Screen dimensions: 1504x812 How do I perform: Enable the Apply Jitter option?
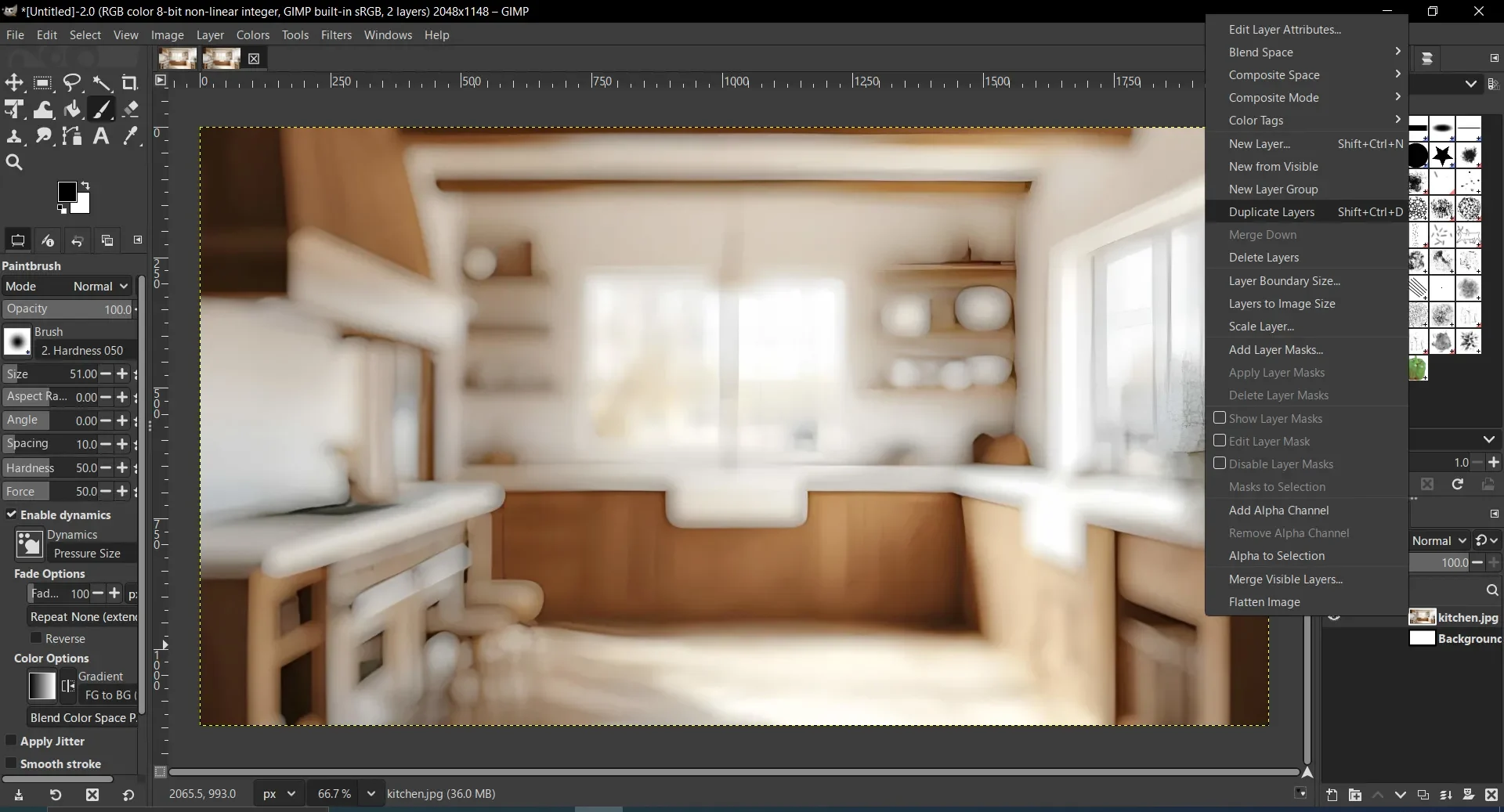coord(11,741)
